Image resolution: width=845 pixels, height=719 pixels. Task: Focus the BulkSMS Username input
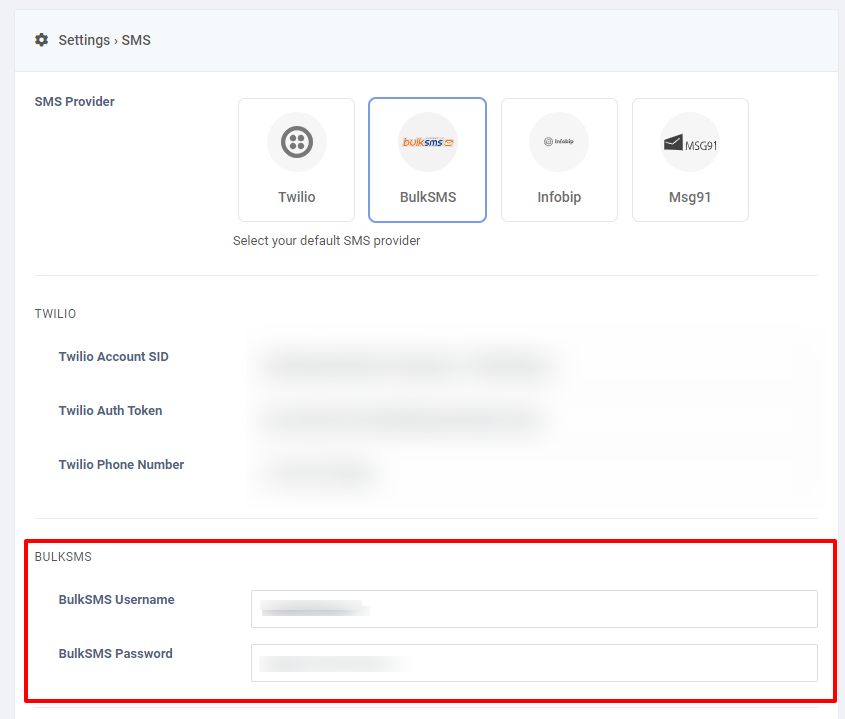coord(534,609)
